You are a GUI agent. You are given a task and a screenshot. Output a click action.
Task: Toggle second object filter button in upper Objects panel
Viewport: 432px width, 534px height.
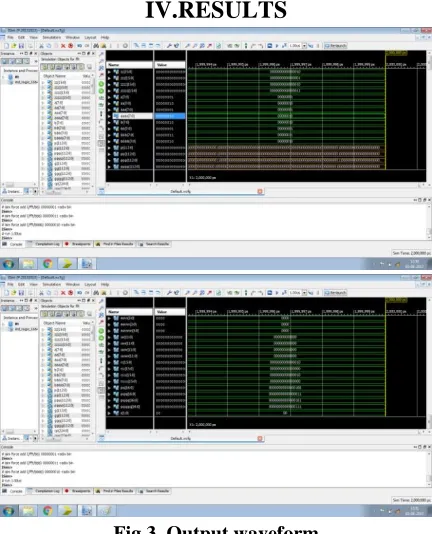click(52, 67)
